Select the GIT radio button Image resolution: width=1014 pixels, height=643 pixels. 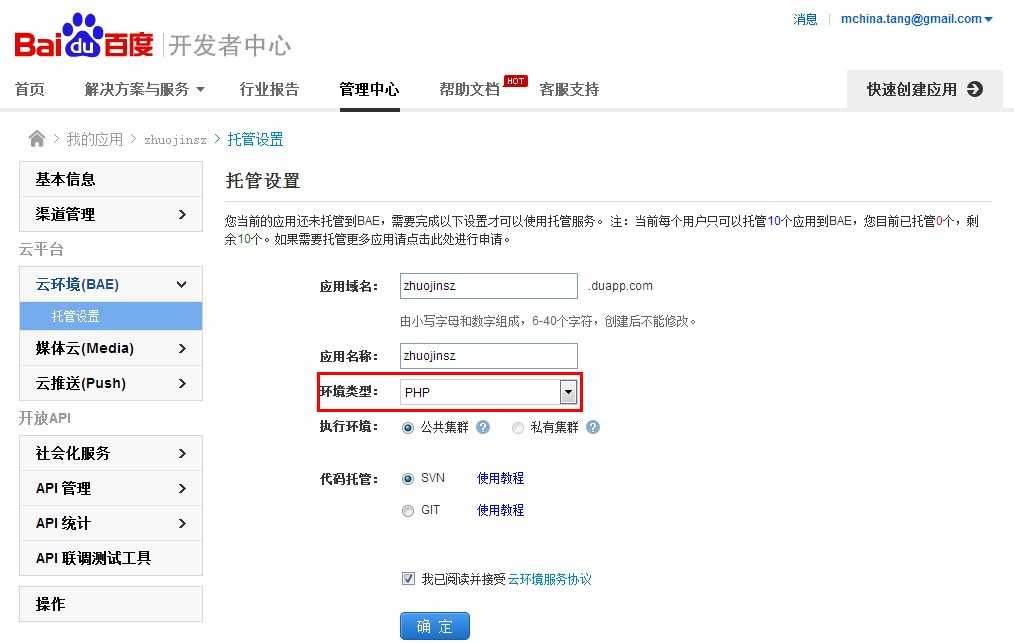point(408,510)
